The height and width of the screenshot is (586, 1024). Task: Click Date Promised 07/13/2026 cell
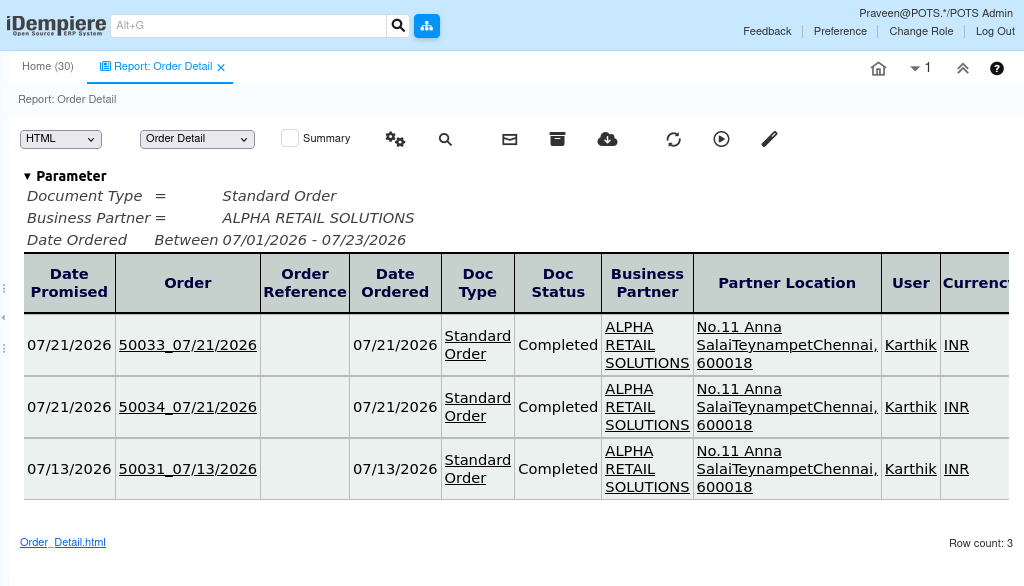click(x=69, y=469)
